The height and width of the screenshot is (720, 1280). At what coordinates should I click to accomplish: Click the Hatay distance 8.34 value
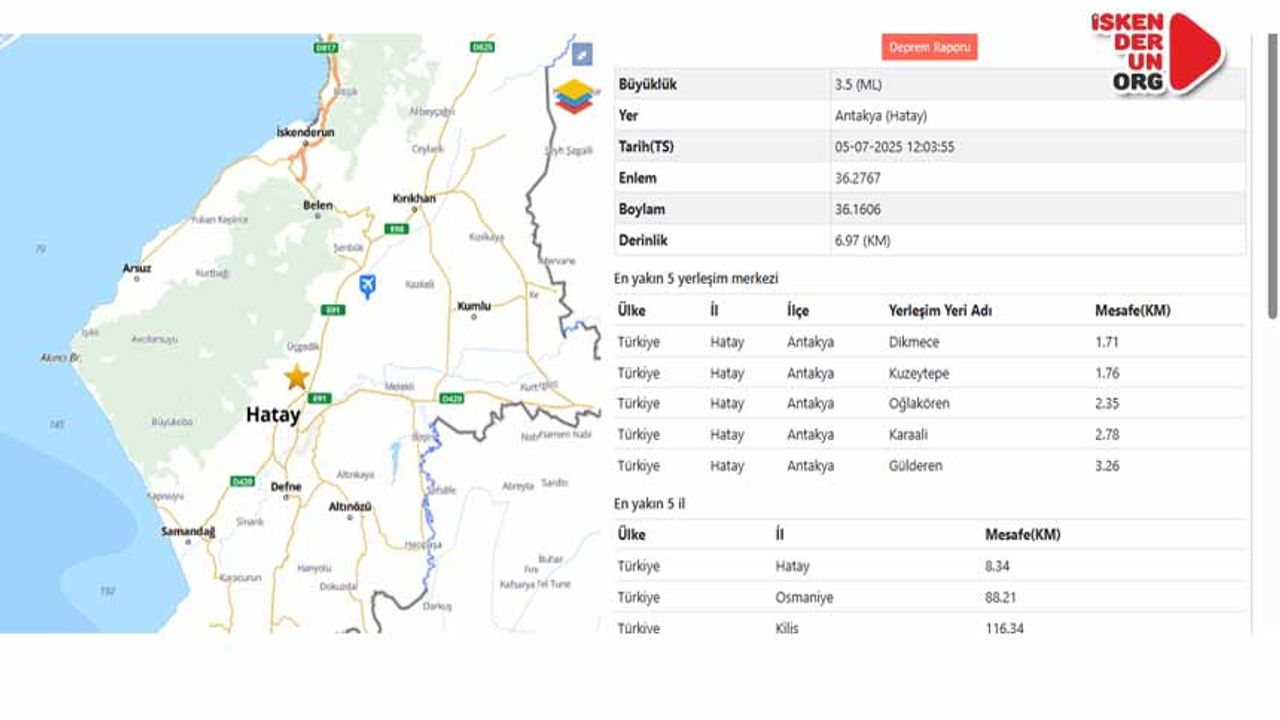997,566
